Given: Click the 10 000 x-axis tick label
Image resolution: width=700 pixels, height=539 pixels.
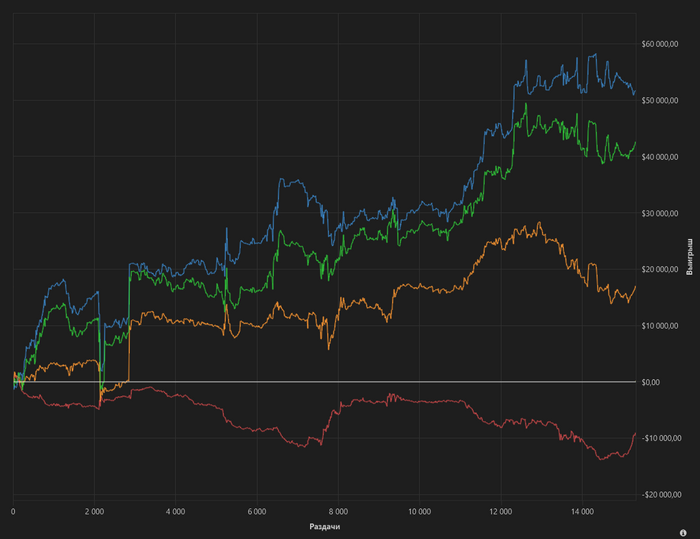Looking at the screenshot, I should coord(420,512).
